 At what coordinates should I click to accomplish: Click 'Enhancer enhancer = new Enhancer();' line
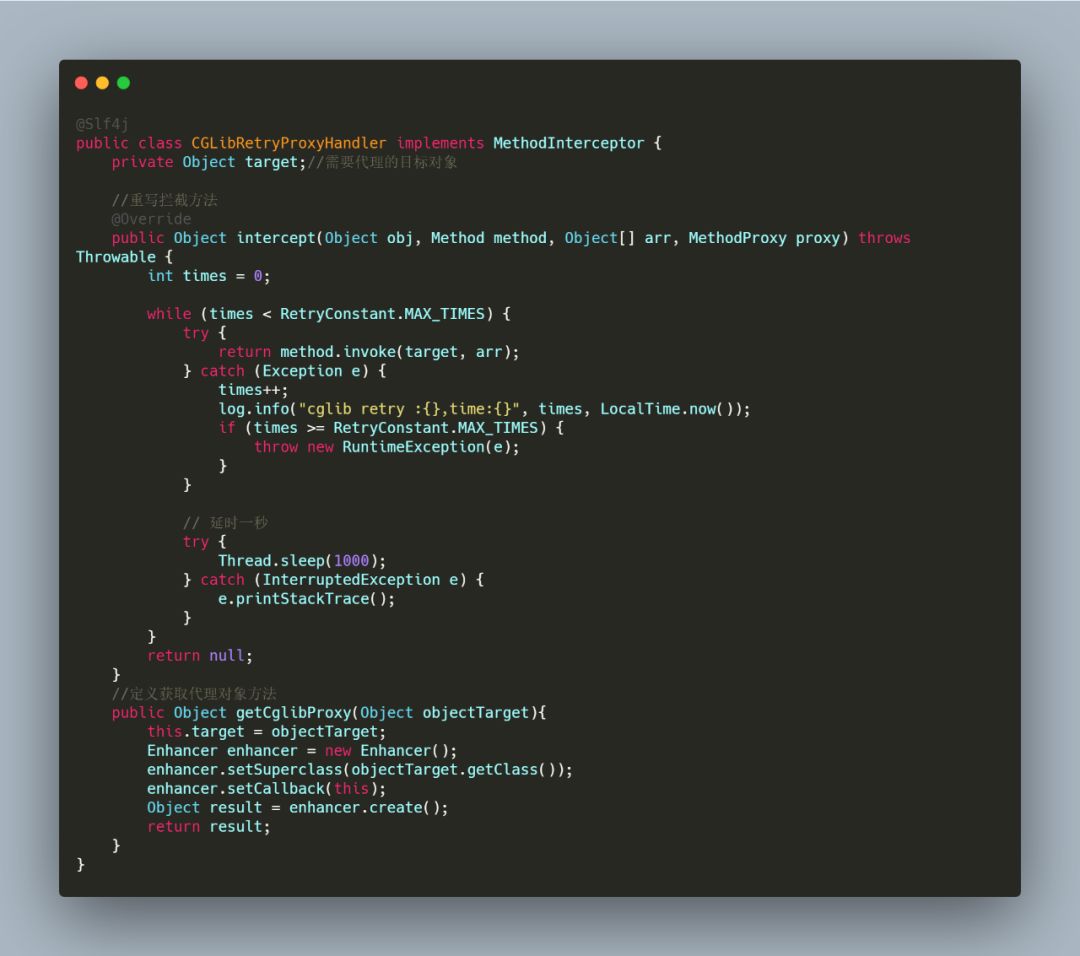tap(302, 751)
